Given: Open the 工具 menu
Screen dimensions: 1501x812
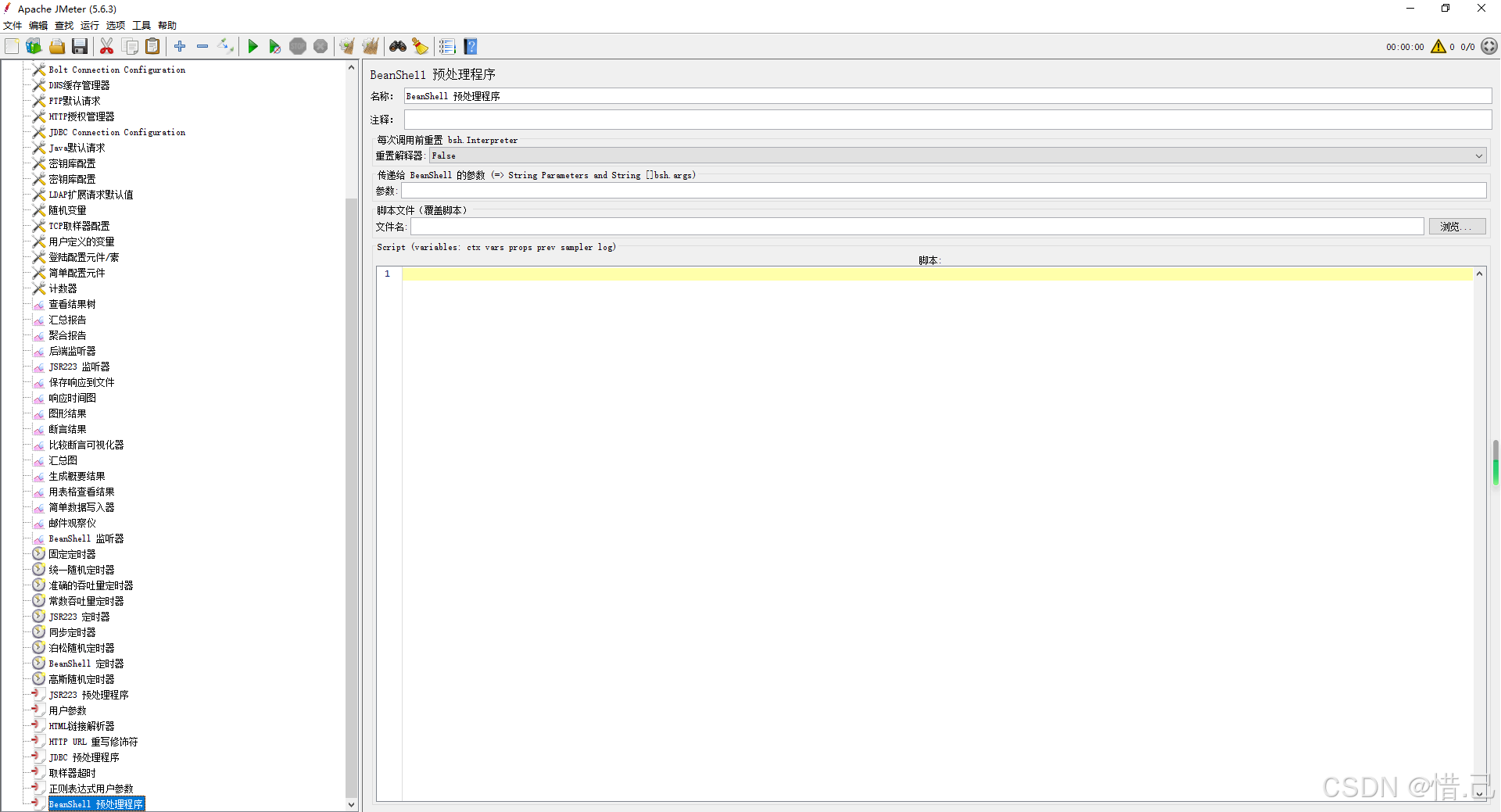Looking at the screenshot, I should tap(142, 26).
